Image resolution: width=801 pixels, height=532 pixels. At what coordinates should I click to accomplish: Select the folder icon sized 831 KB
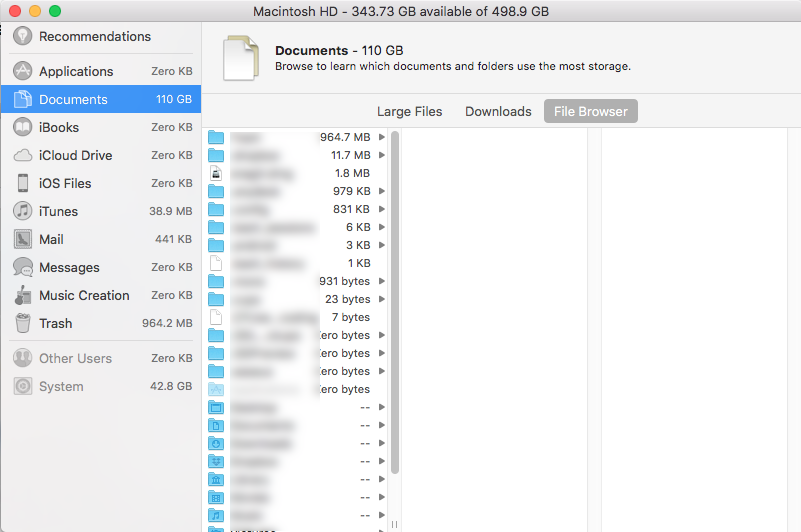(x=216, y=209)
